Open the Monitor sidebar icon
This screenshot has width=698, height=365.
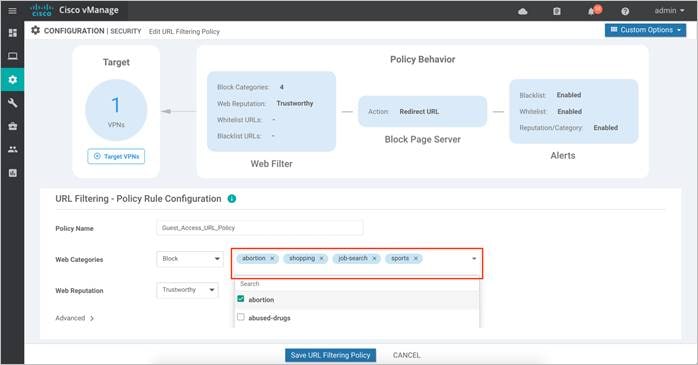click(12, 56)
